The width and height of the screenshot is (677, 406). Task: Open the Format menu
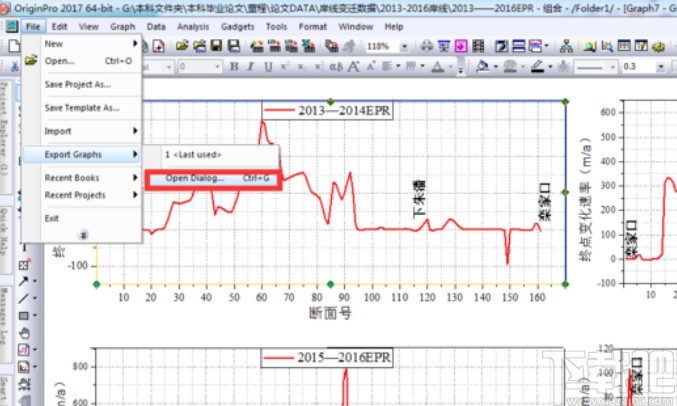pyautogui.click(x=313, y=27)
